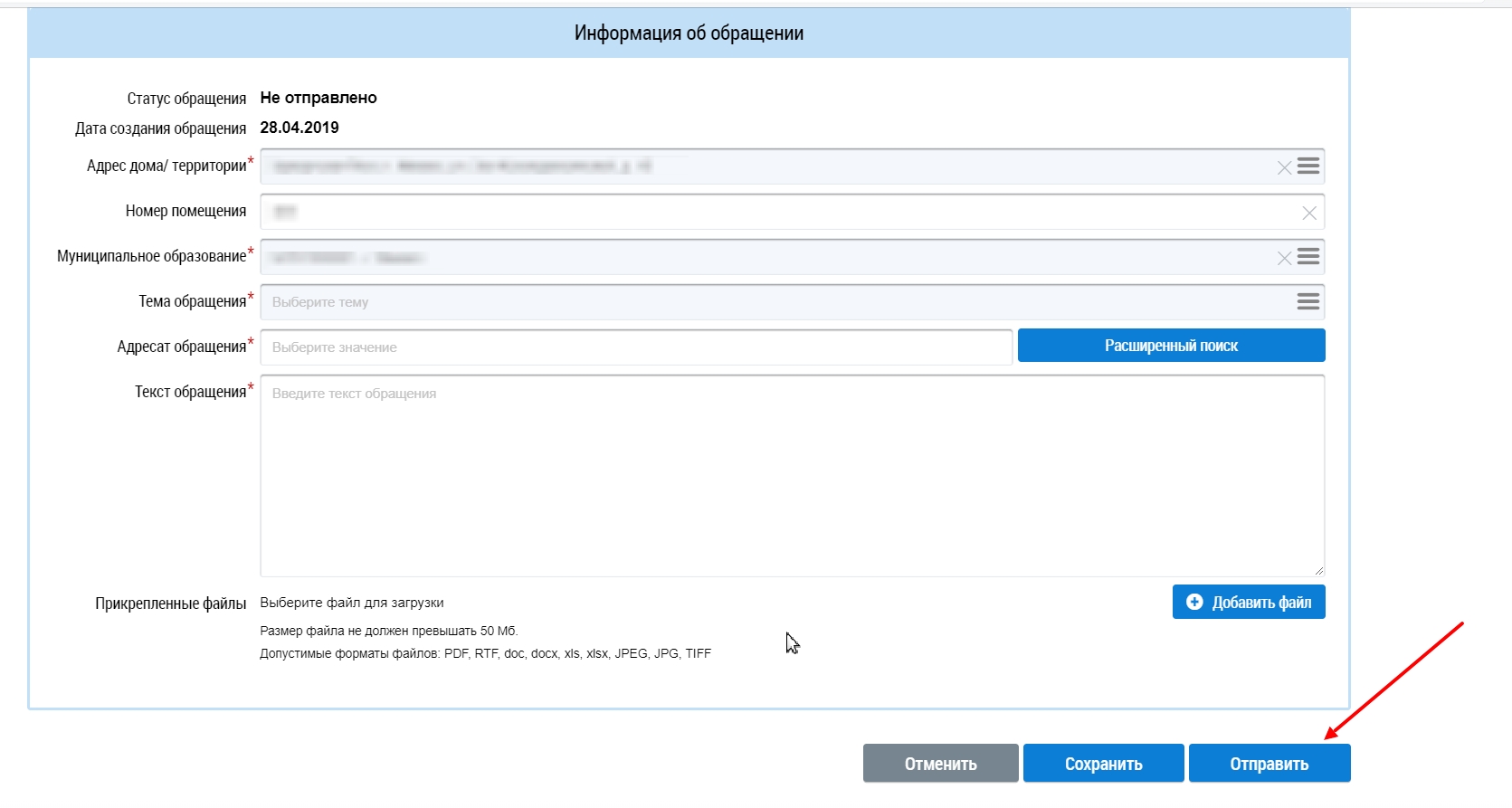Click the Сохранить button
This screenshot has height=808, width=1512.
1104,764
